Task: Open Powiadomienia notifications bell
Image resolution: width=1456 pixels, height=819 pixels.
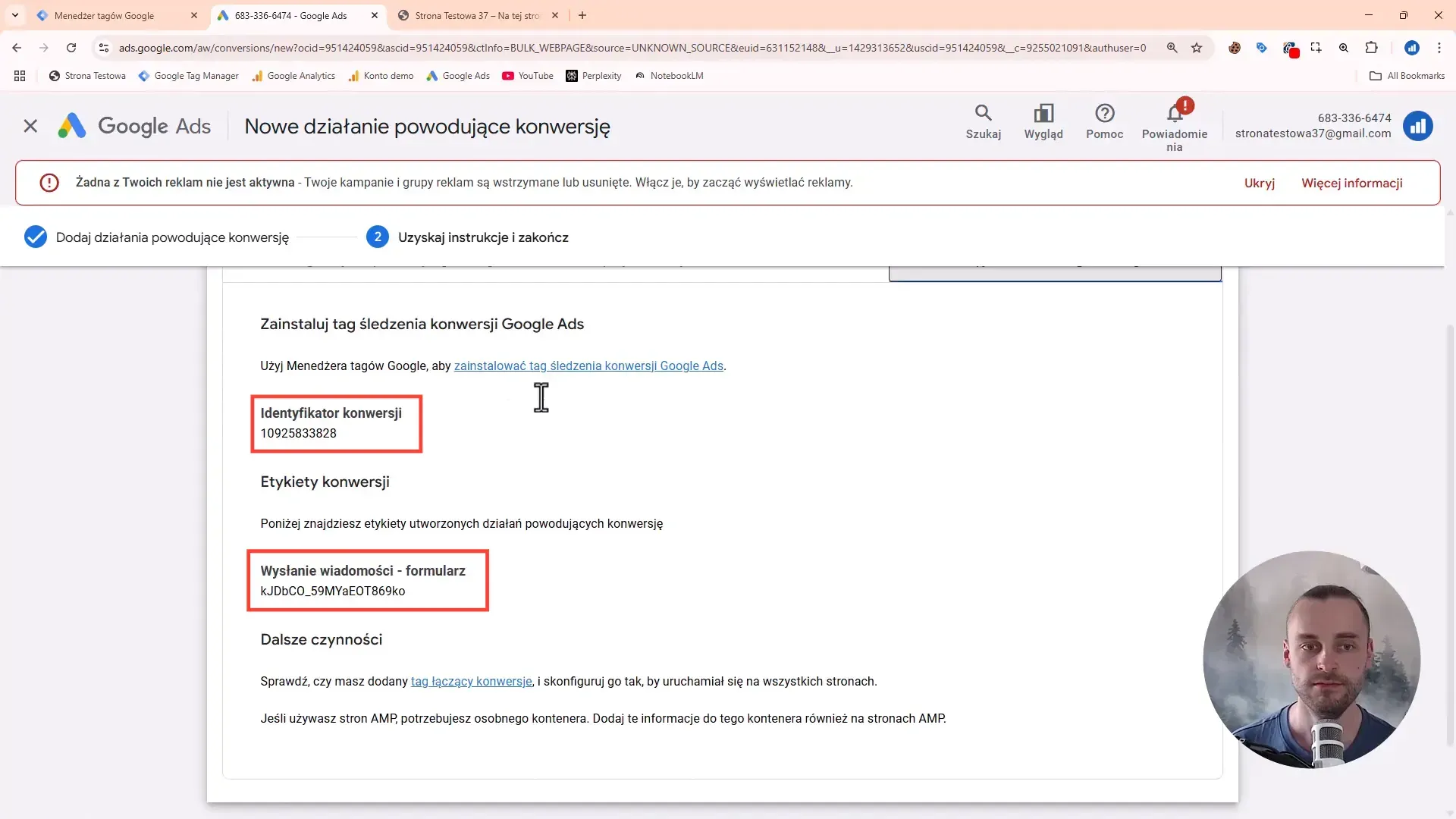Action: [x=1175, y=125]
